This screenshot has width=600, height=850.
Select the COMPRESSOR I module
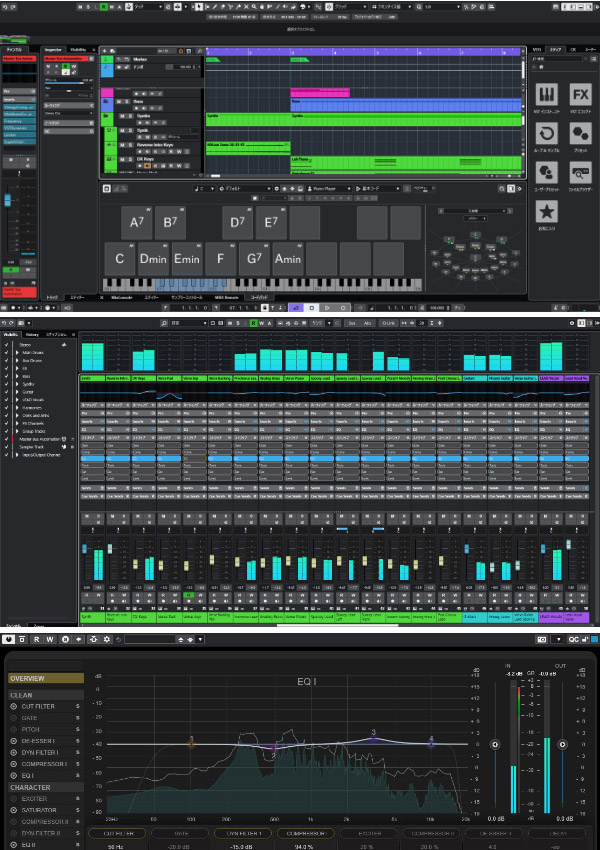[x=44, y=764]
